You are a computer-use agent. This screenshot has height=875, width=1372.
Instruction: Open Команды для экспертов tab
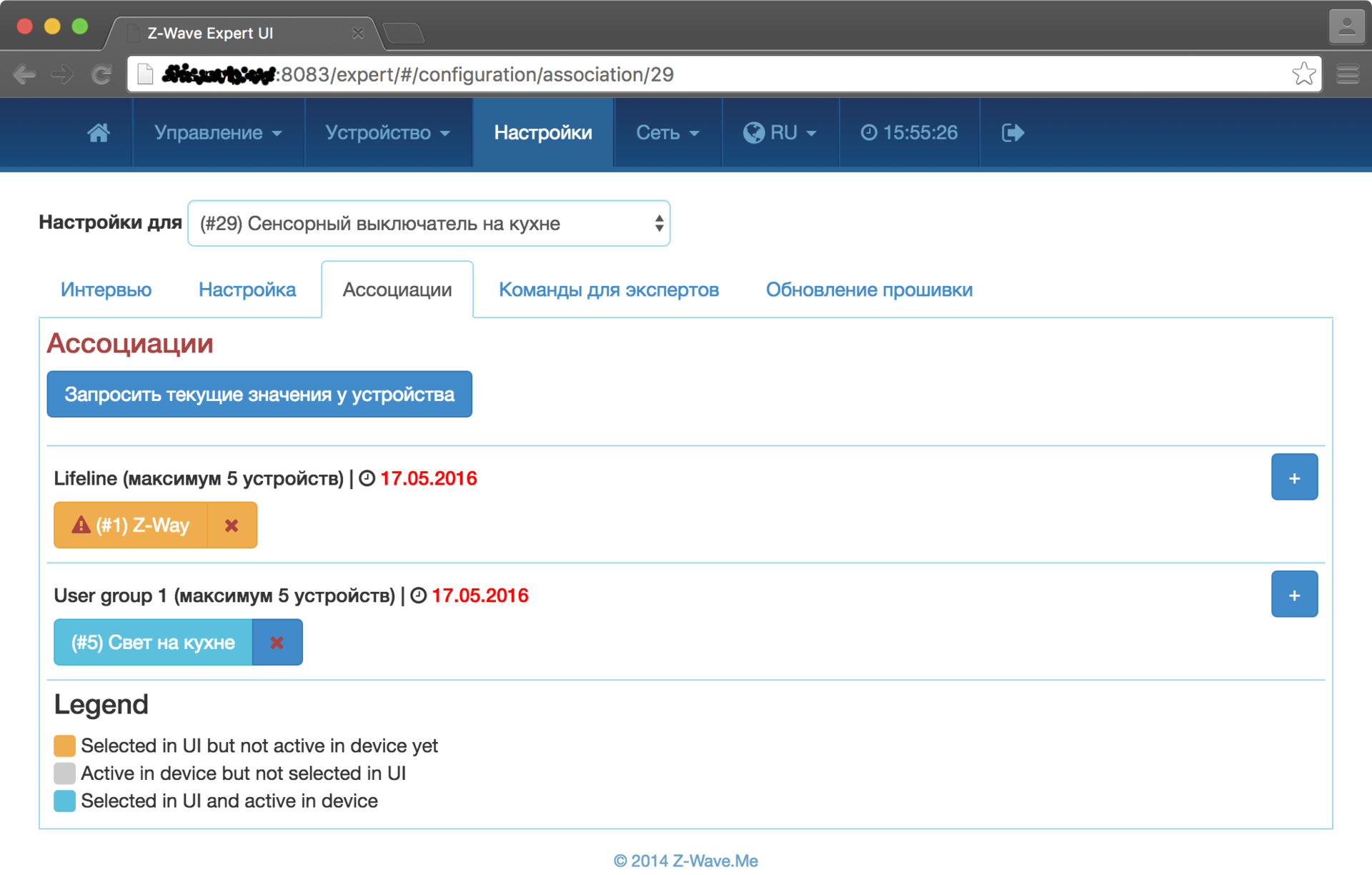coord(609,290)
